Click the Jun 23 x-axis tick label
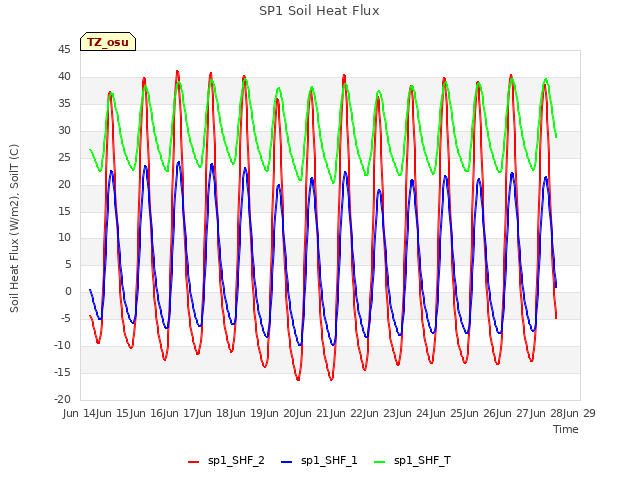640x480 pixels. (380, 413)
